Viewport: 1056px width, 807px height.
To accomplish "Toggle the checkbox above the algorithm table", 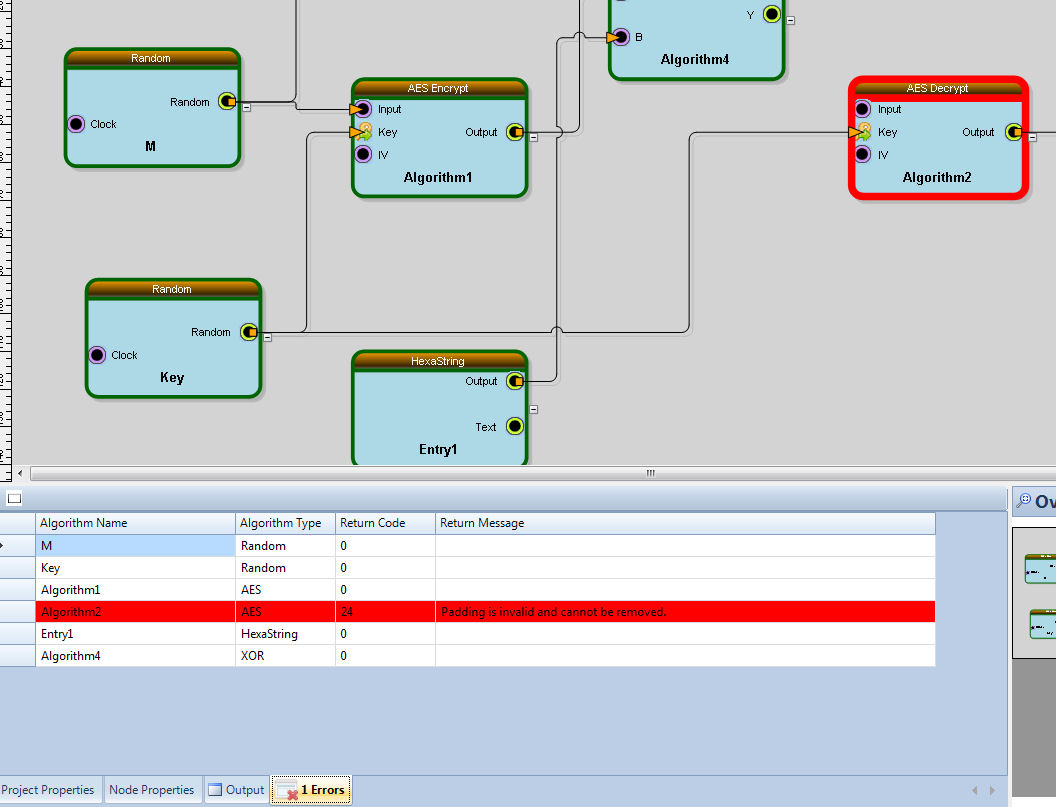I will tap(14, 498).
